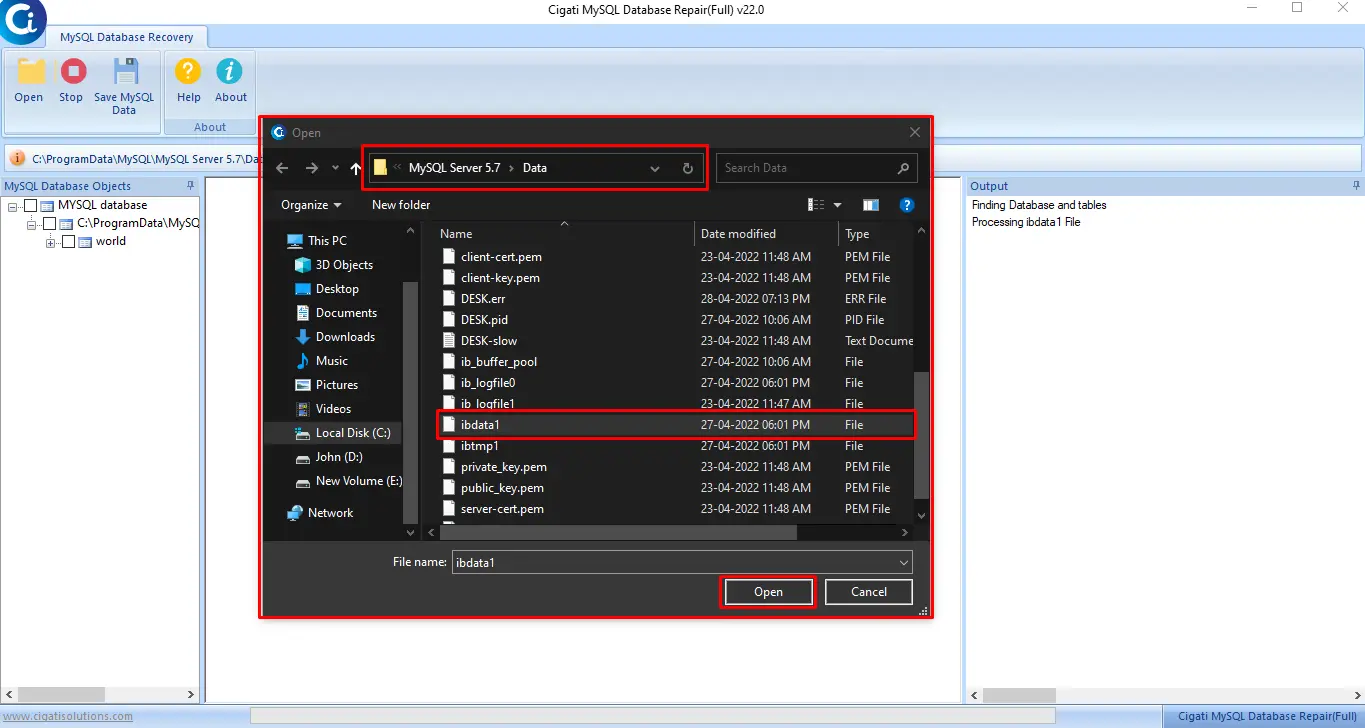Go back using the dialog's back arrow
Image resolution: width=1365 pixels, height=728 pixels.
pyautogui.click(x=282, y=168)
